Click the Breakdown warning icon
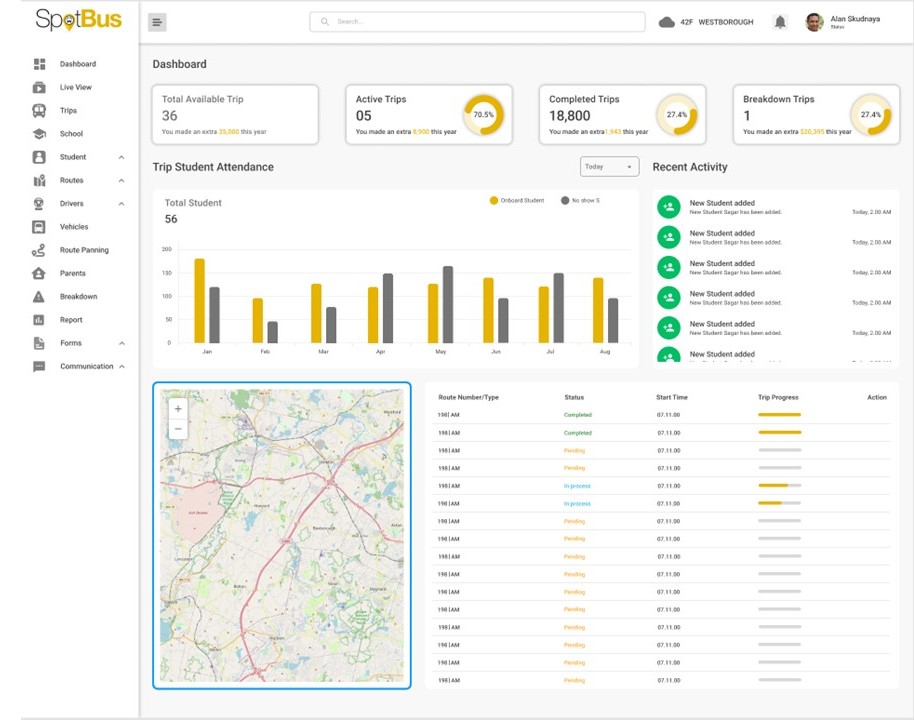 (36, 296)
